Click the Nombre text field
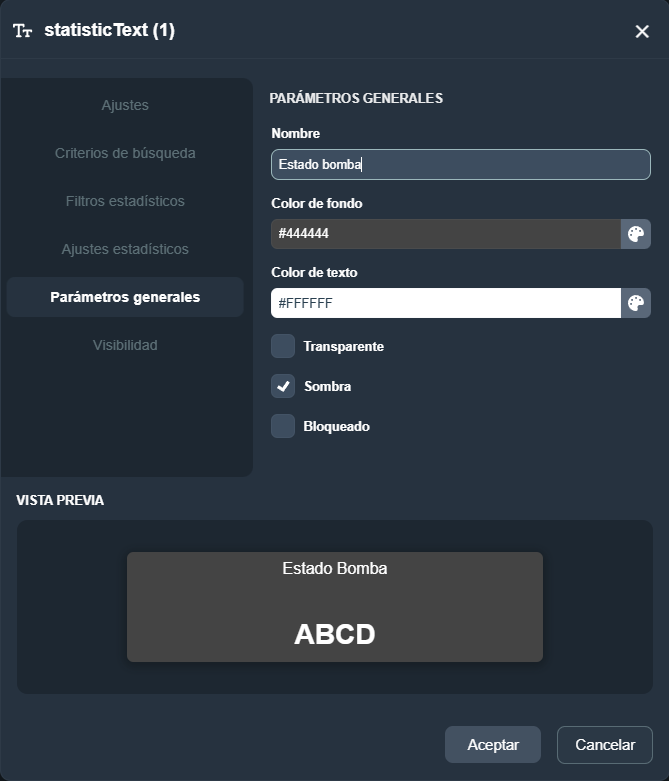The width and height of the screenshot is (669, 781). click(x=460, y=164)
